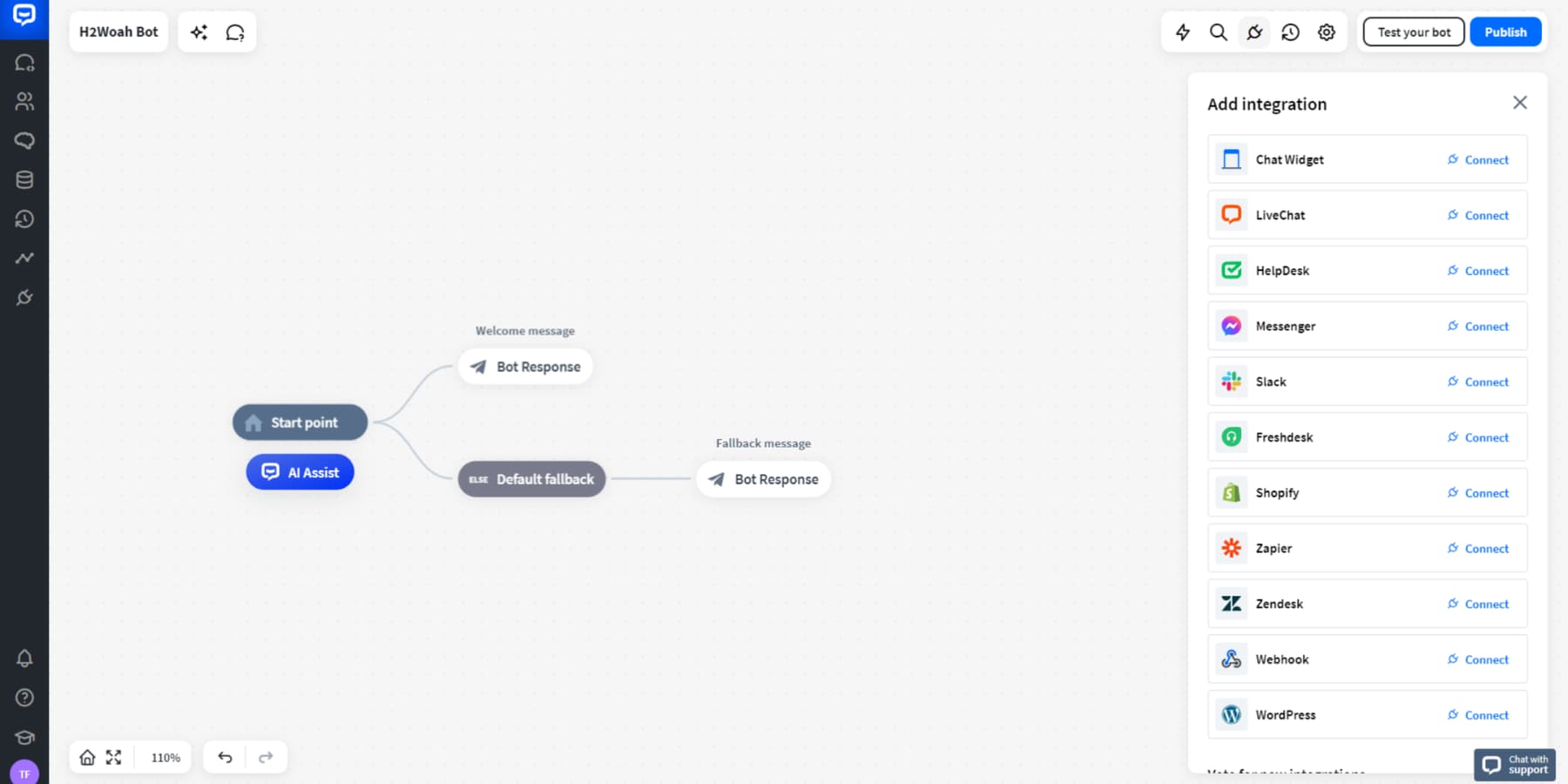Click the notifications bell at bottom left
Image resolution: width=1568 pixels, height=784 pixels.
pos(24,659)
